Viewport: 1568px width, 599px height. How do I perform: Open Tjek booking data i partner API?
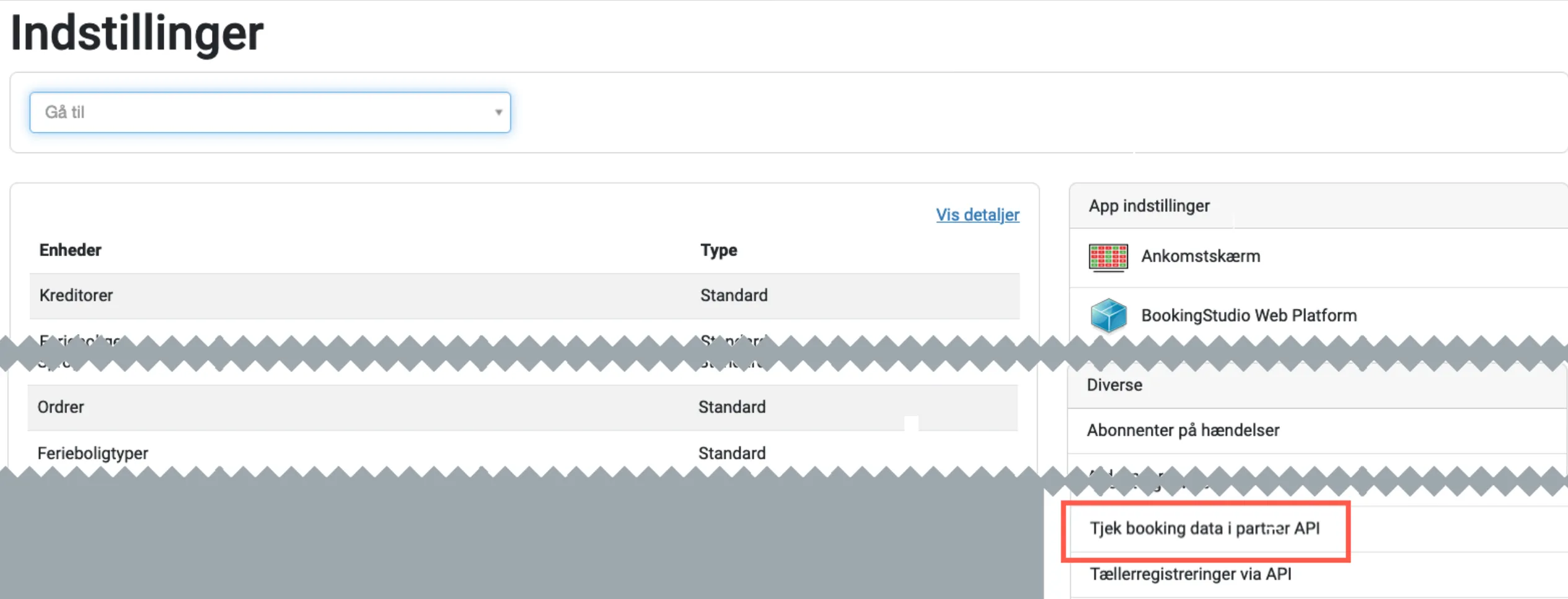point(1204,528)
